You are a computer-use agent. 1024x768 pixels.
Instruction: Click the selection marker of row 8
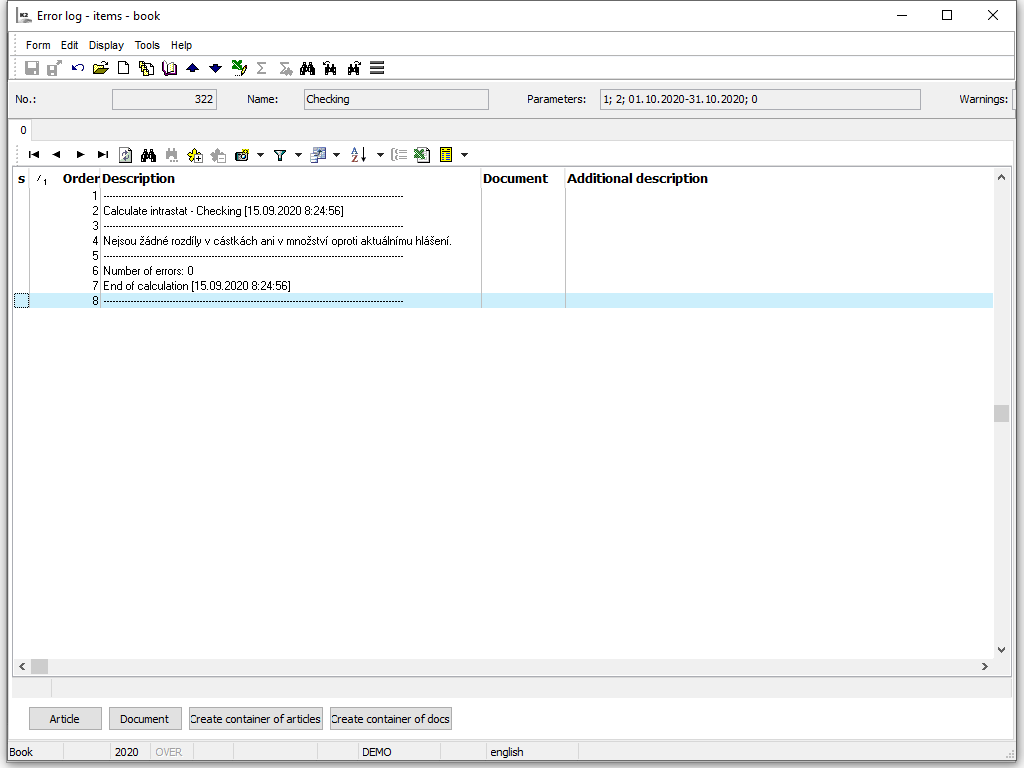[x=22, y=301]
